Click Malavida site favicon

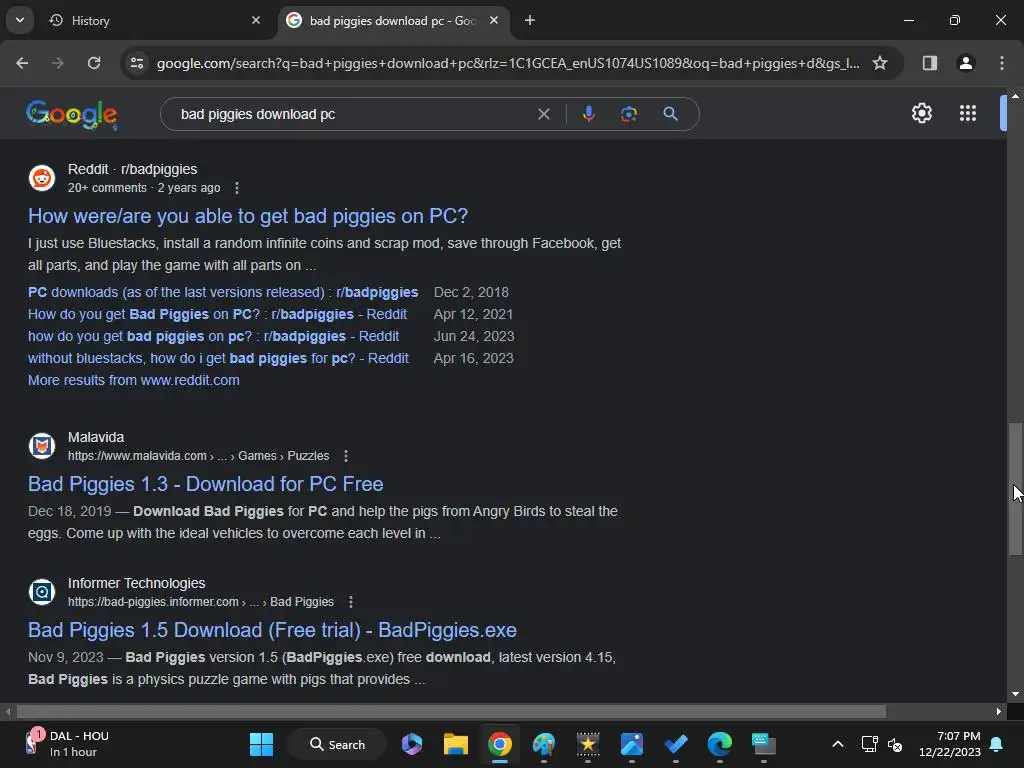(42, 446)
